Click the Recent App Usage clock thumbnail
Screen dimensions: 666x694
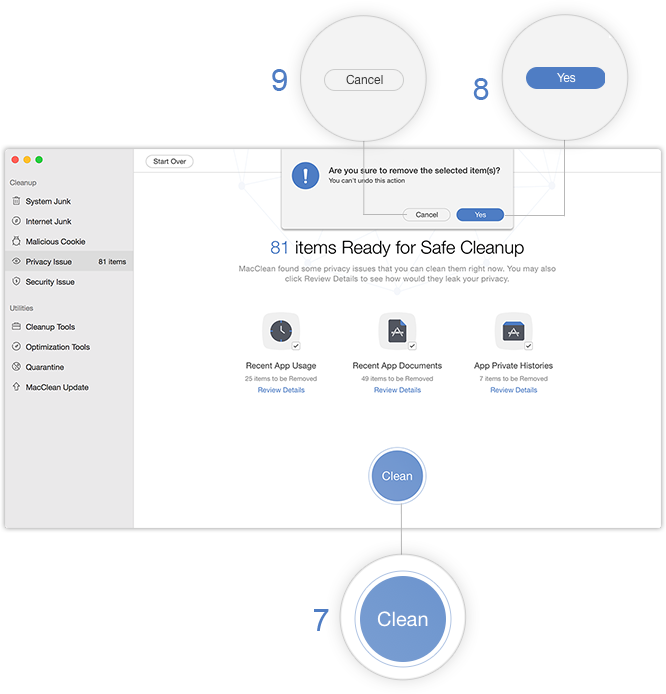(280, 330)
